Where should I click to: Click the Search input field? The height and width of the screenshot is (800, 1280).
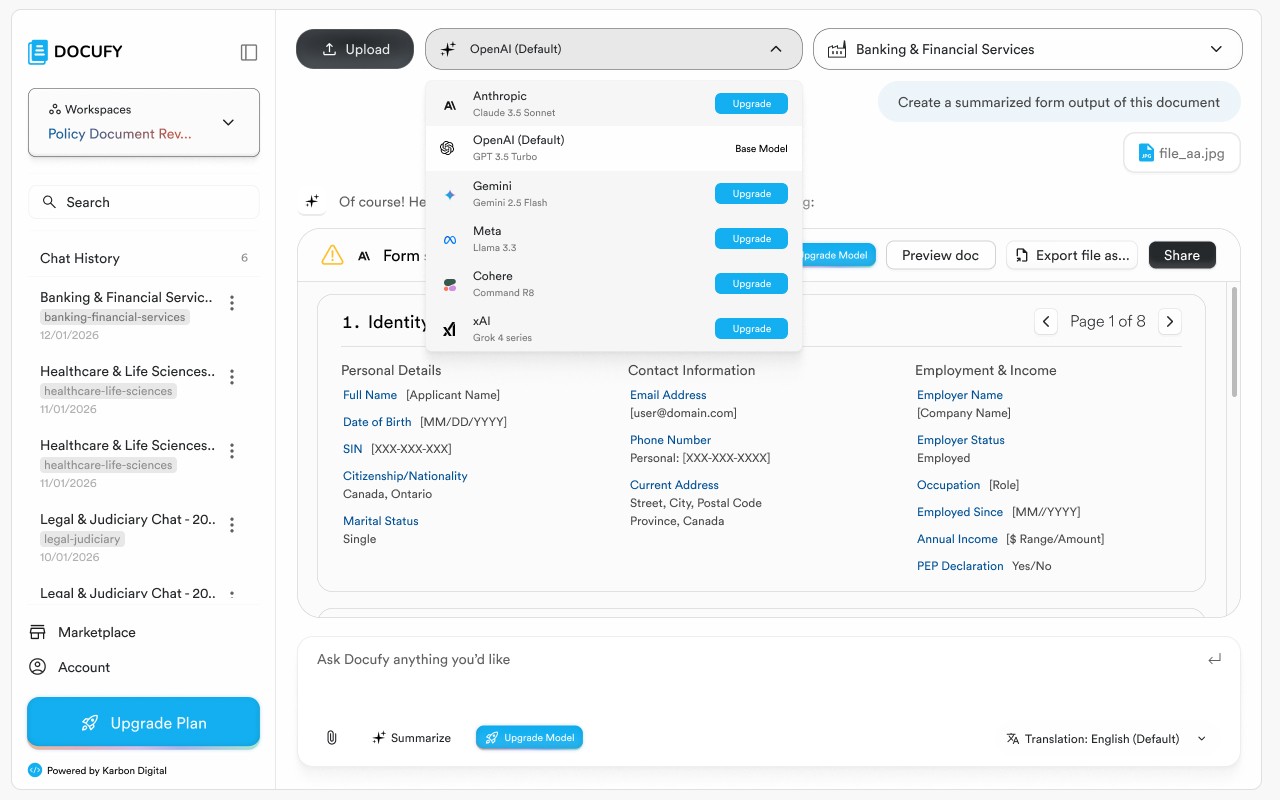[x=144, y=202]
